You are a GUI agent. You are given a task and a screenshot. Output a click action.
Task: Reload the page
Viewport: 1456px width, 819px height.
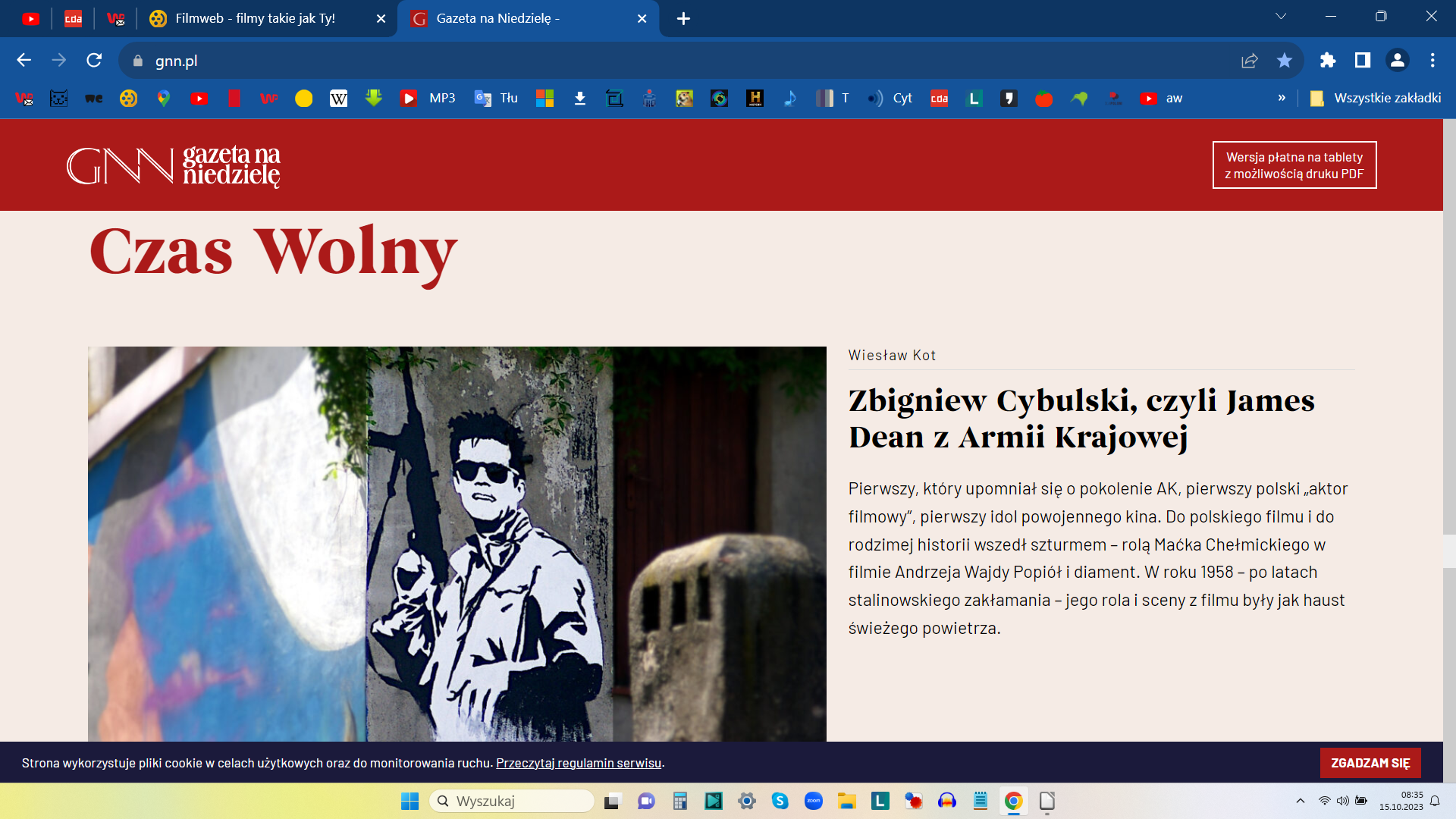click(x=94, y=61)
